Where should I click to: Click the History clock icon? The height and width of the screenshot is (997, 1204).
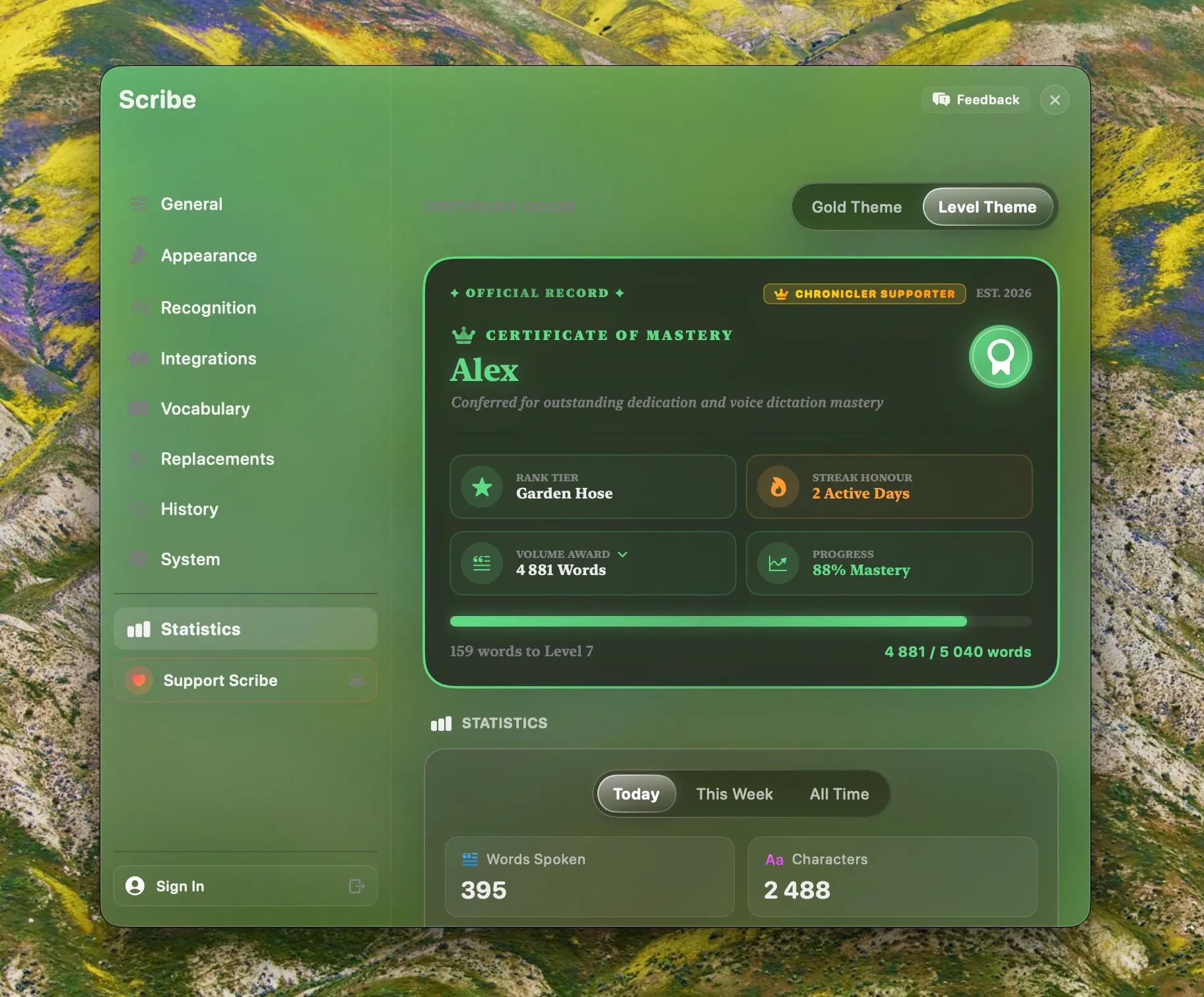139,509
